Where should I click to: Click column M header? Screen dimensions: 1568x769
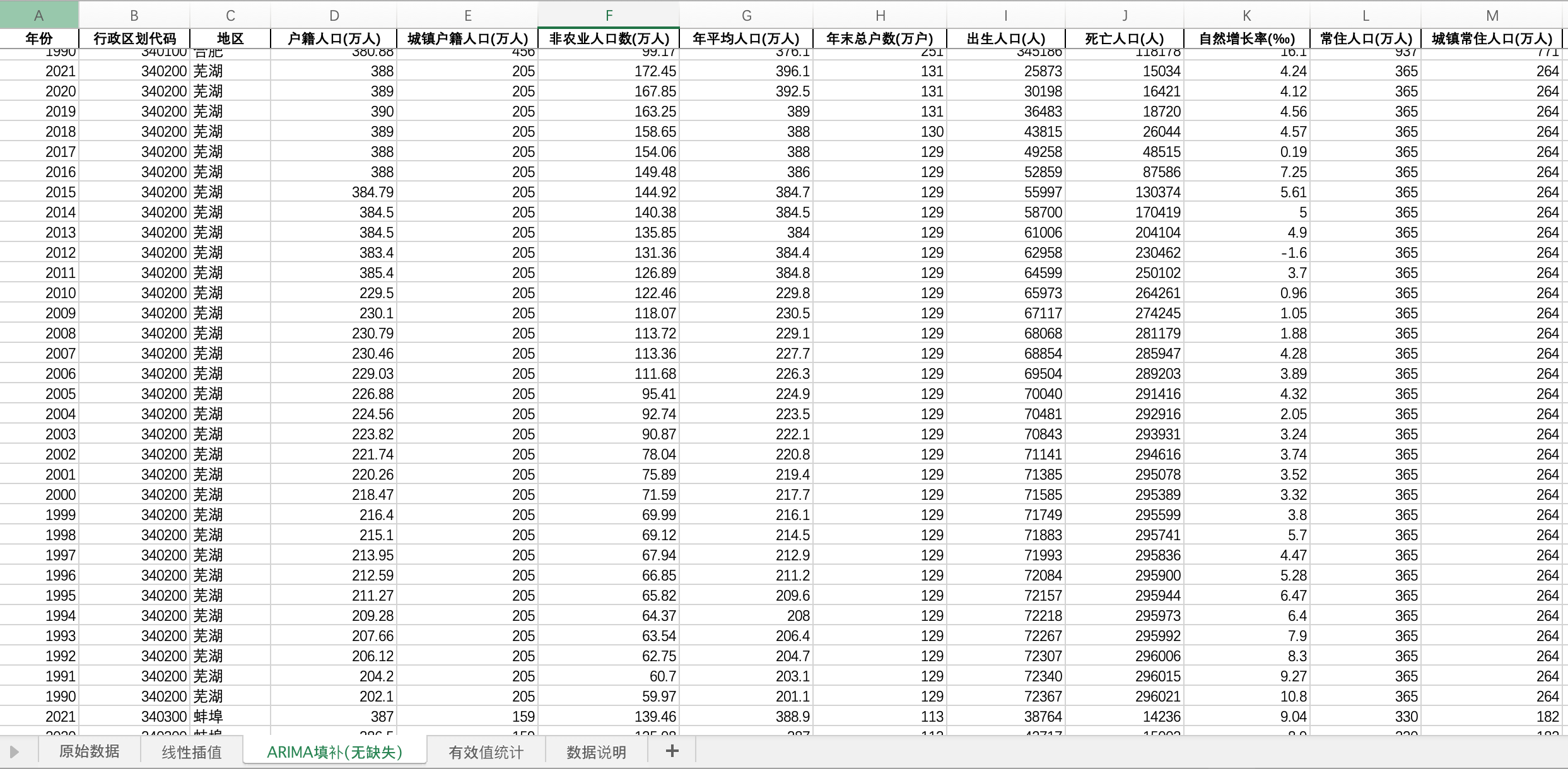tap(1492, 15)
